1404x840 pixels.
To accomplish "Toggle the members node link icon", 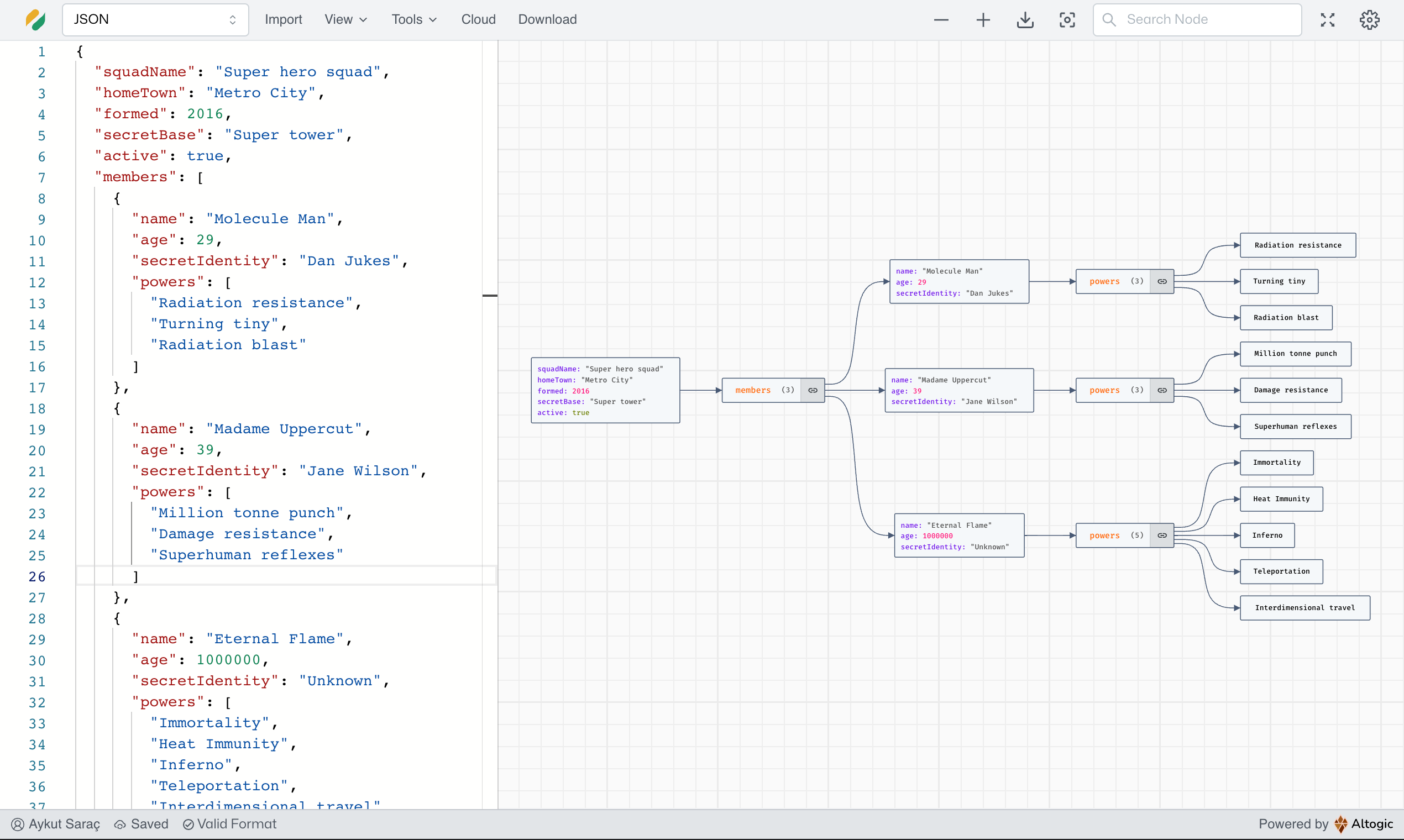I will click(813, 390).
